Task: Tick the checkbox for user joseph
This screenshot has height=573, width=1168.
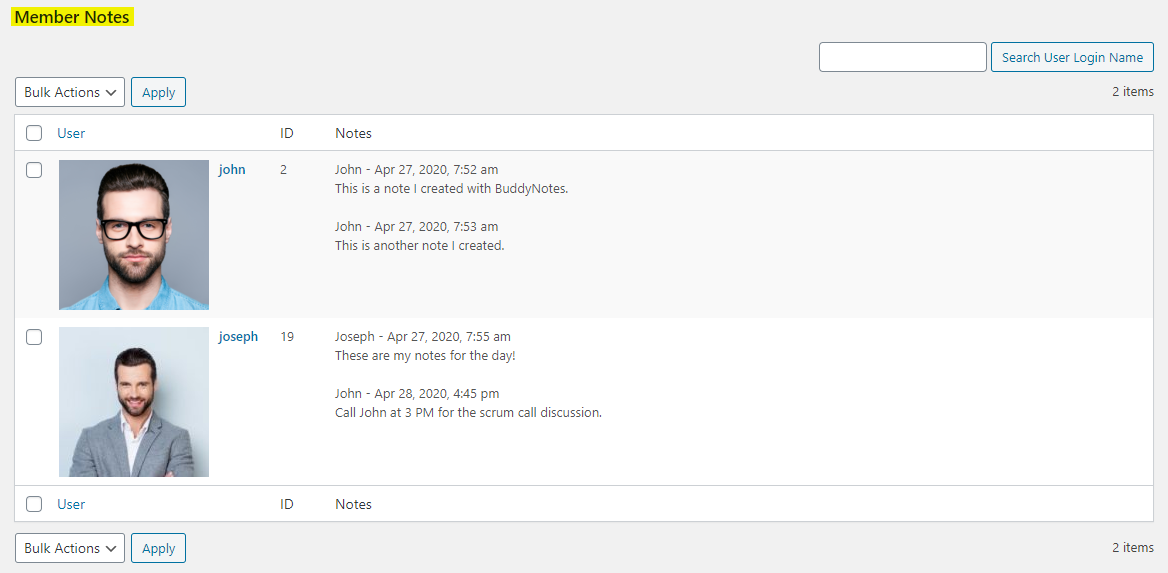Action: [34, 337]
